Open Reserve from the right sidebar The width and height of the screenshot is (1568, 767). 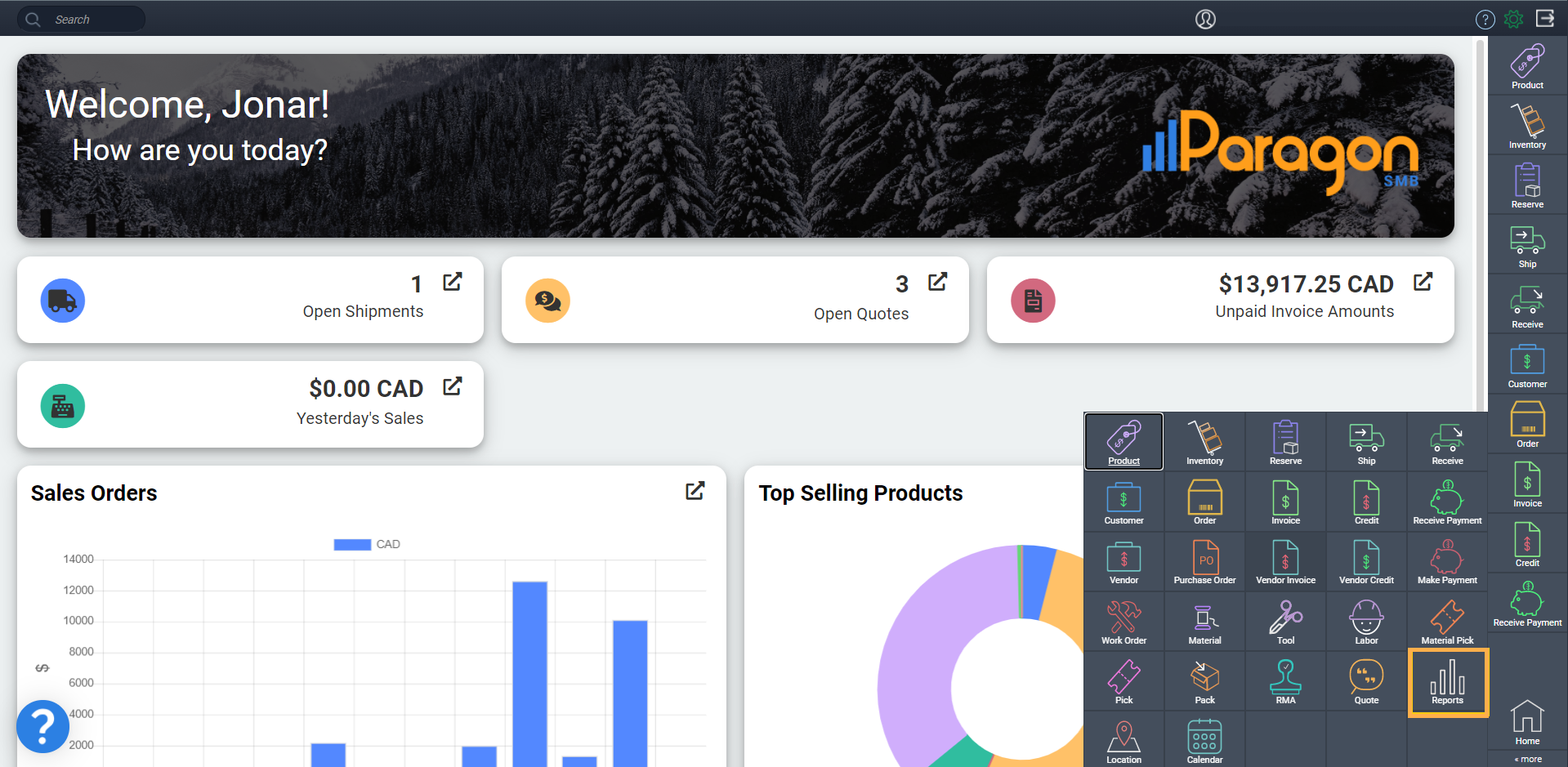[x=1527, y=185]
